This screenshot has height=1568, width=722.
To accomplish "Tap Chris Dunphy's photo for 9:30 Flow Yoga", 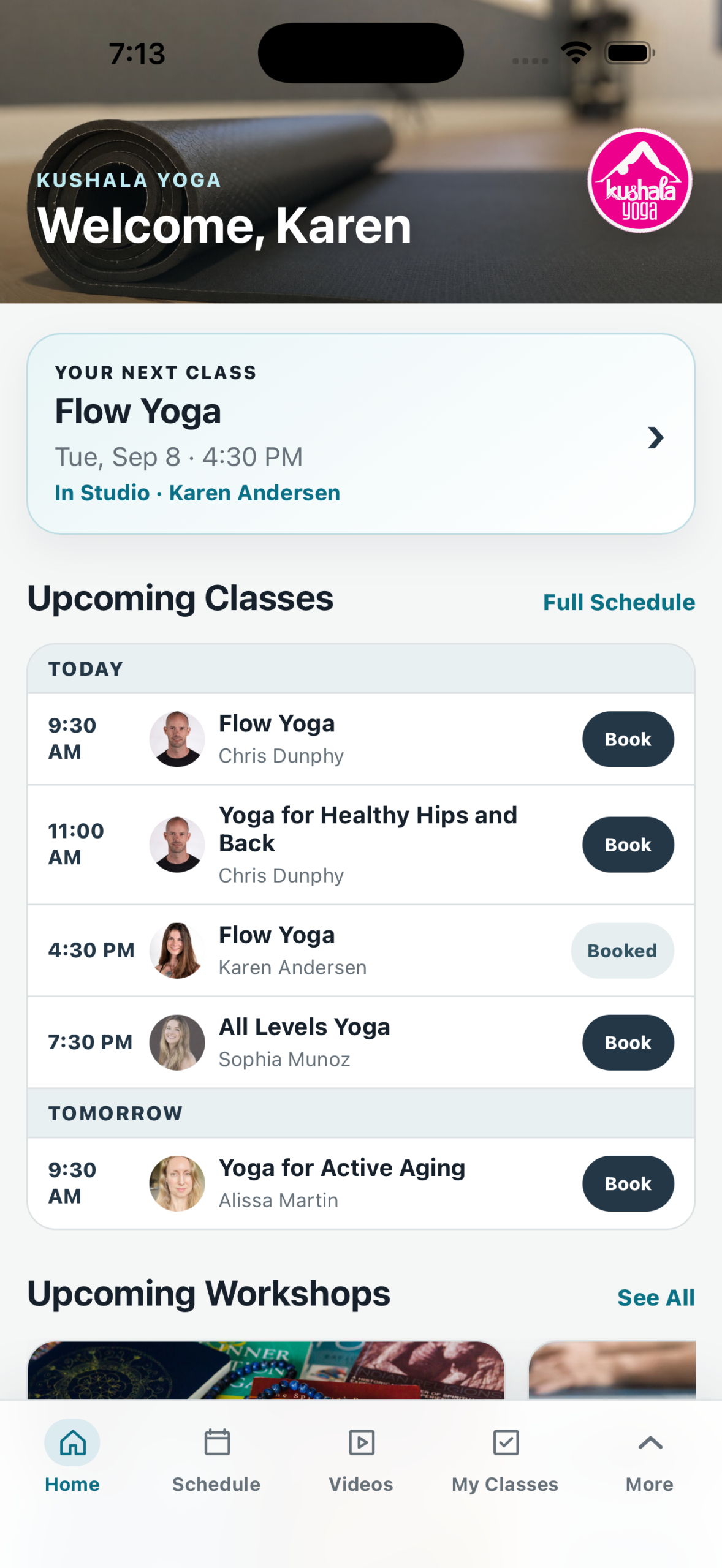I will tap(177, 739).
